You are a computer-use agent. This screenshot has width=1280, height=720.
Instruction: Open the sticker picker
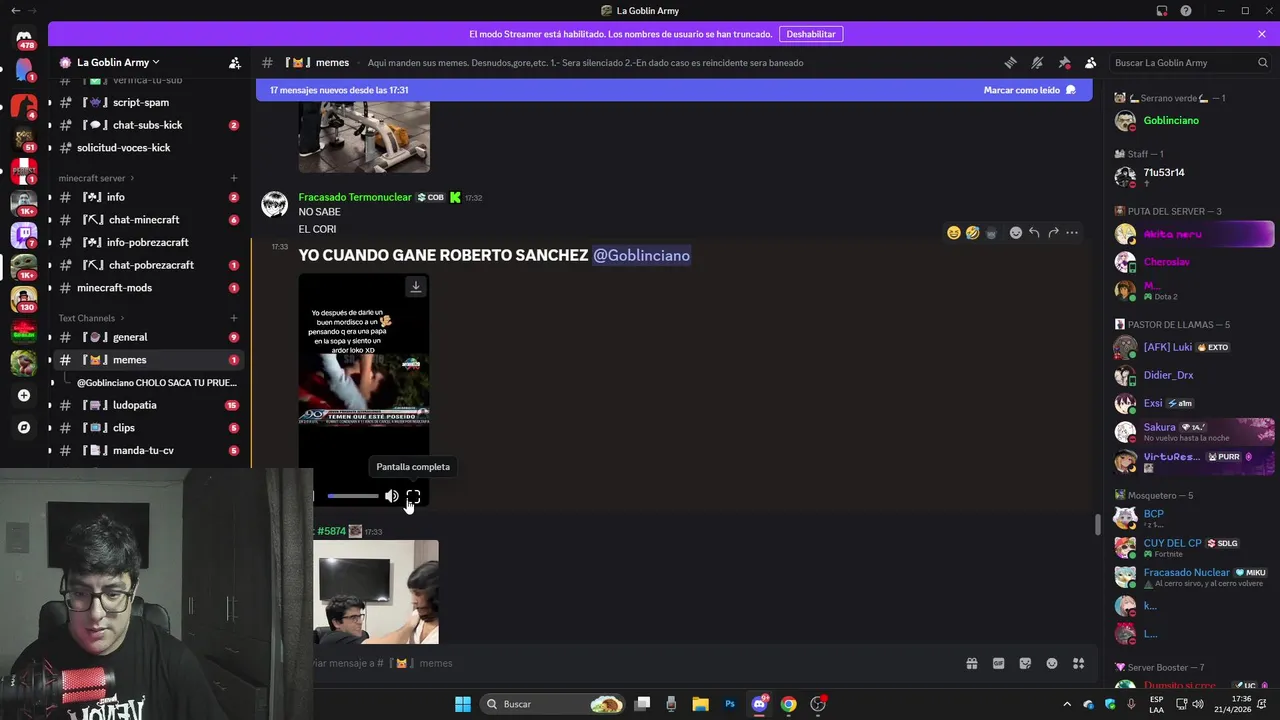(1025, 663)
